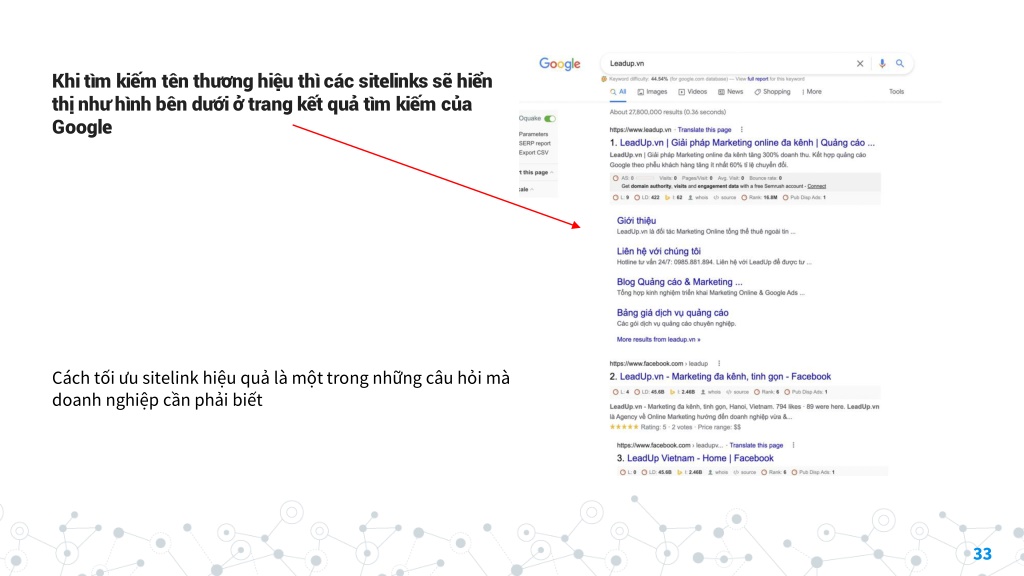Switch to the News tab
Viewport: 1024px width, 576px height.
coord(730,92)
